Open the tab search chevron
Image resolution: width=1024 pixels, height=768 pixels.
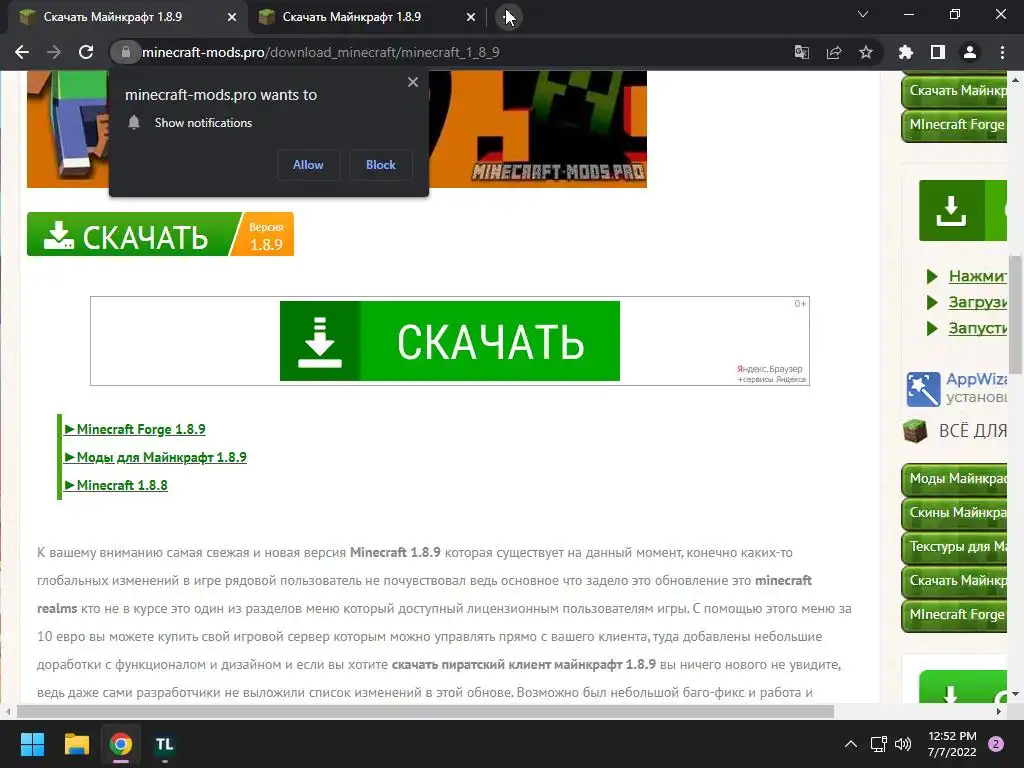pos(863,14)
